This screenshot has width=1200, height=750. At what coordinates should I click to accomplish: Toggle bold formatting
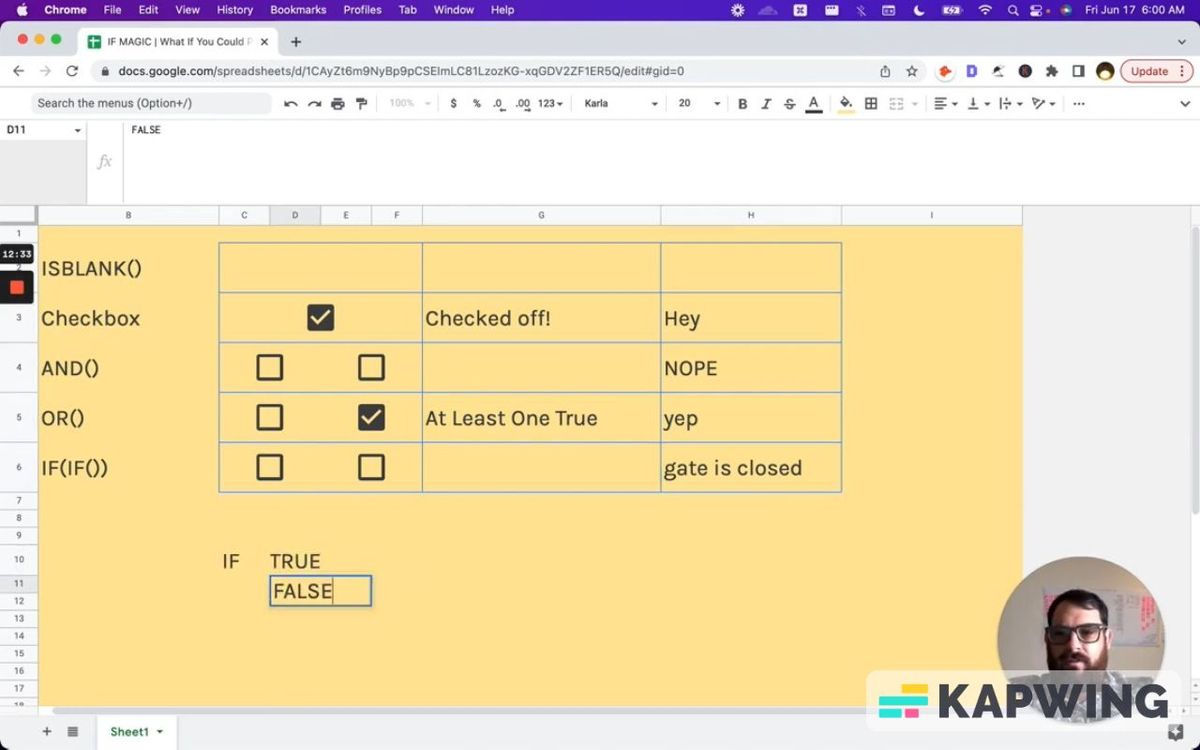[x=742, y=104]
